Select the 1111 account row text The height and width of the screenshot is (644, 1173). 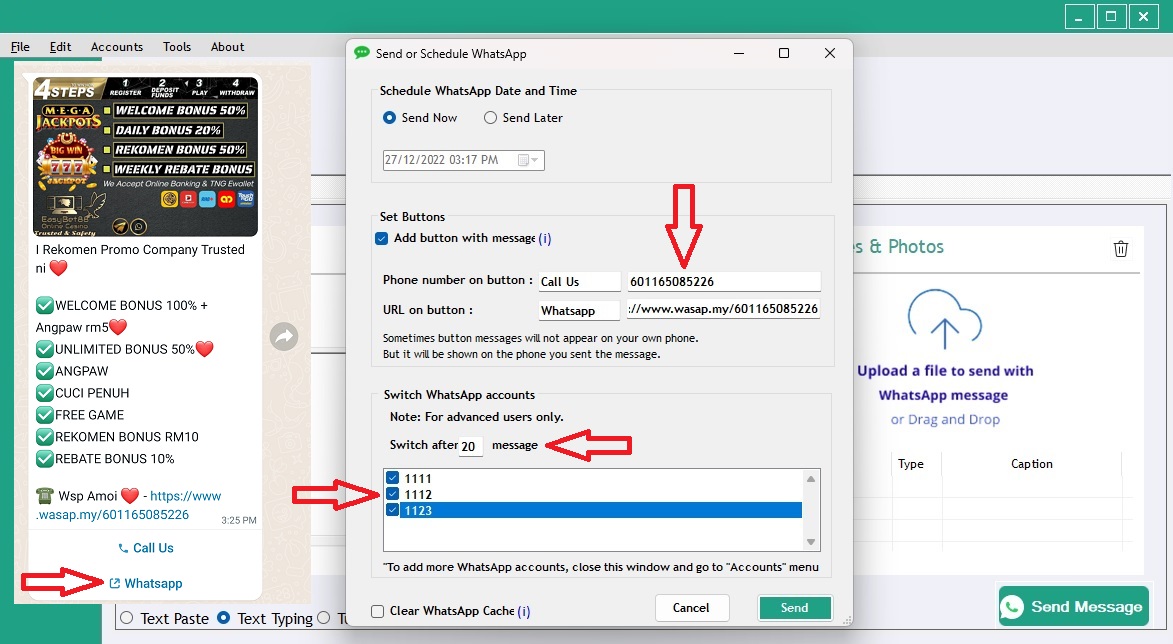click(418, 479)
